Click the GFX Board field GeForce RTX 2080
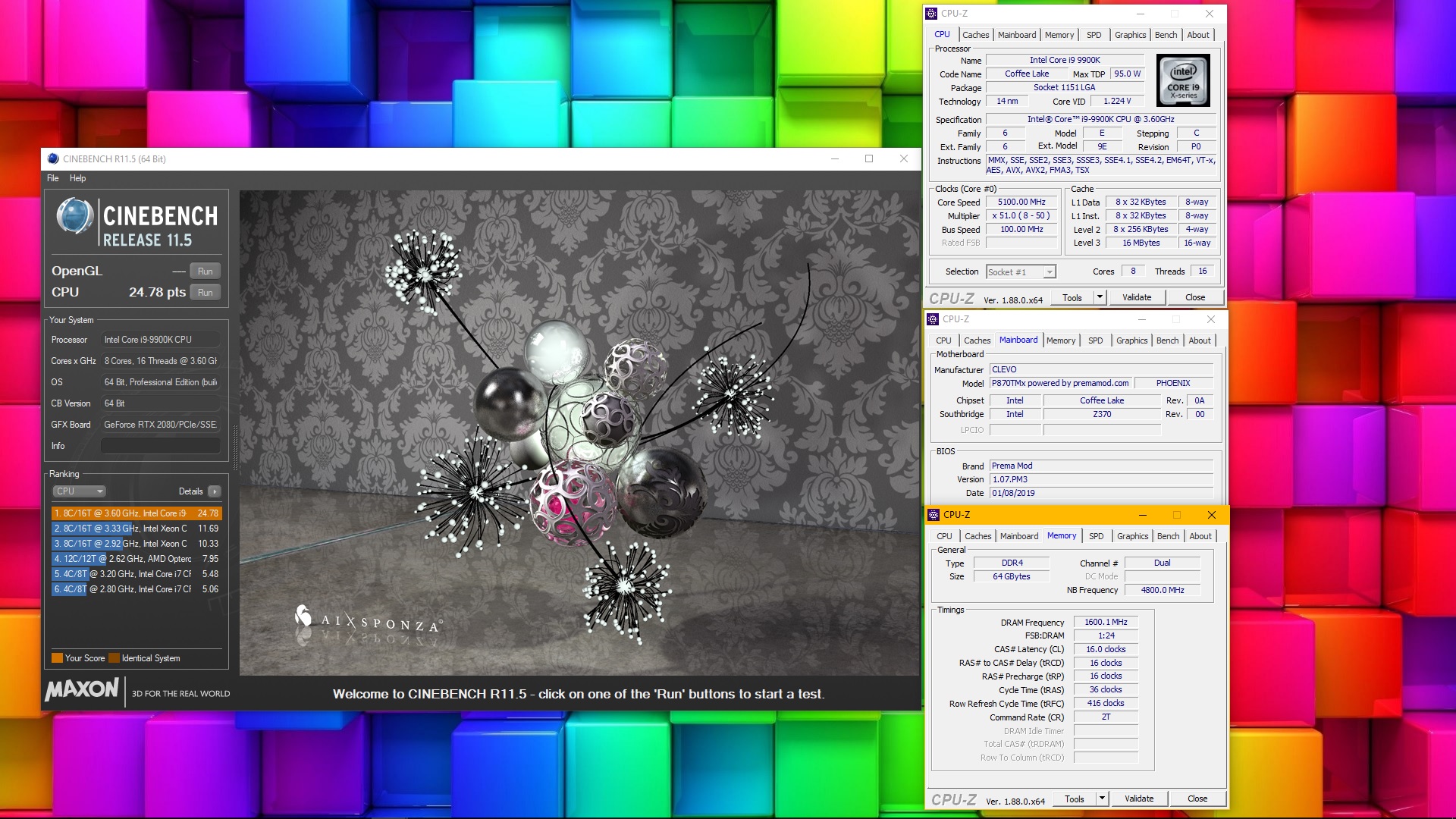The image size is (1456, 819). pyautogui.click(x=161, y=425)
